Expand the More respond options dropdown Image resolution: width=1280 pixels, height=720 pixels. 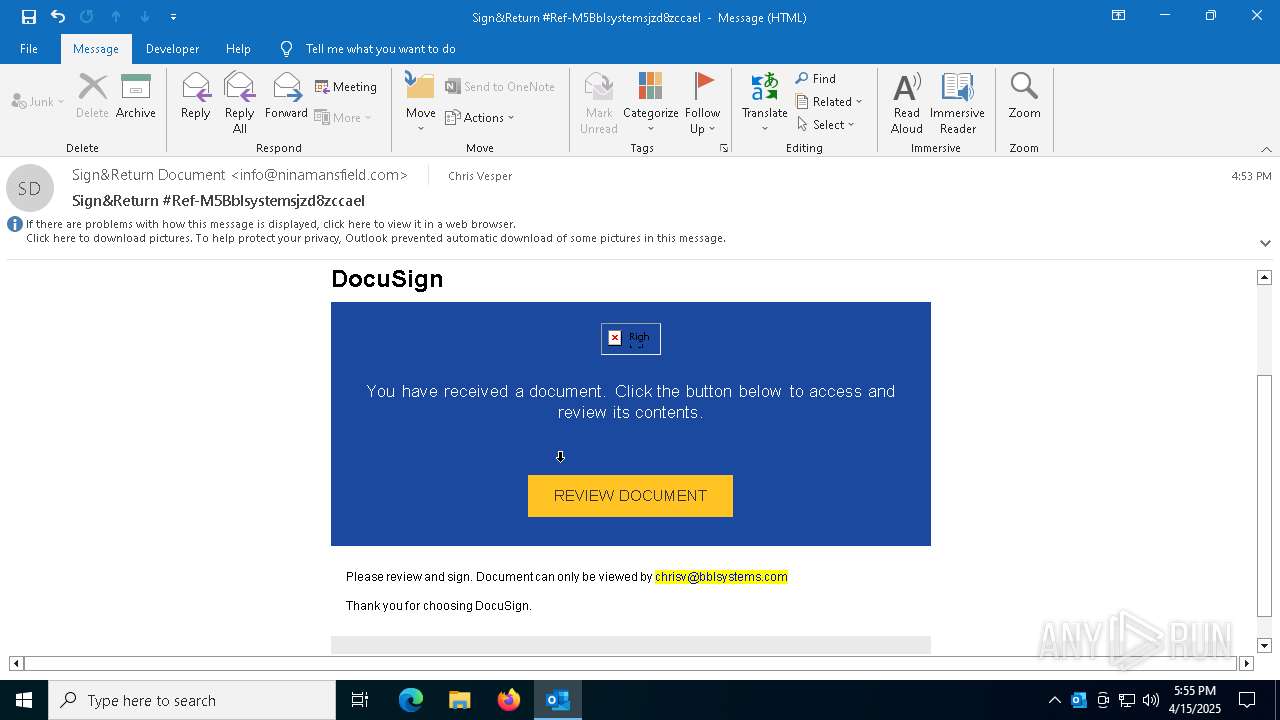tap(343, 117)
